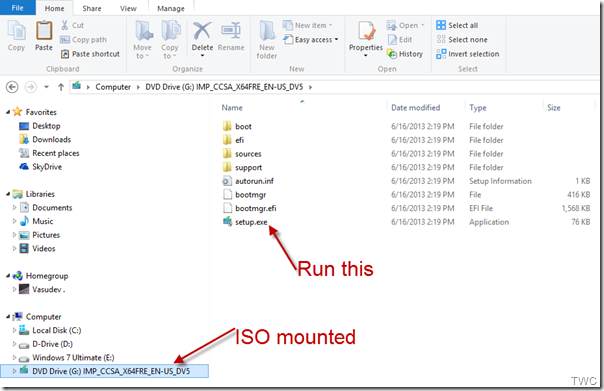This screenshot has width=604, height=391.
Task: Click Computer in the address bar
Action: click(x=113, y=87)
